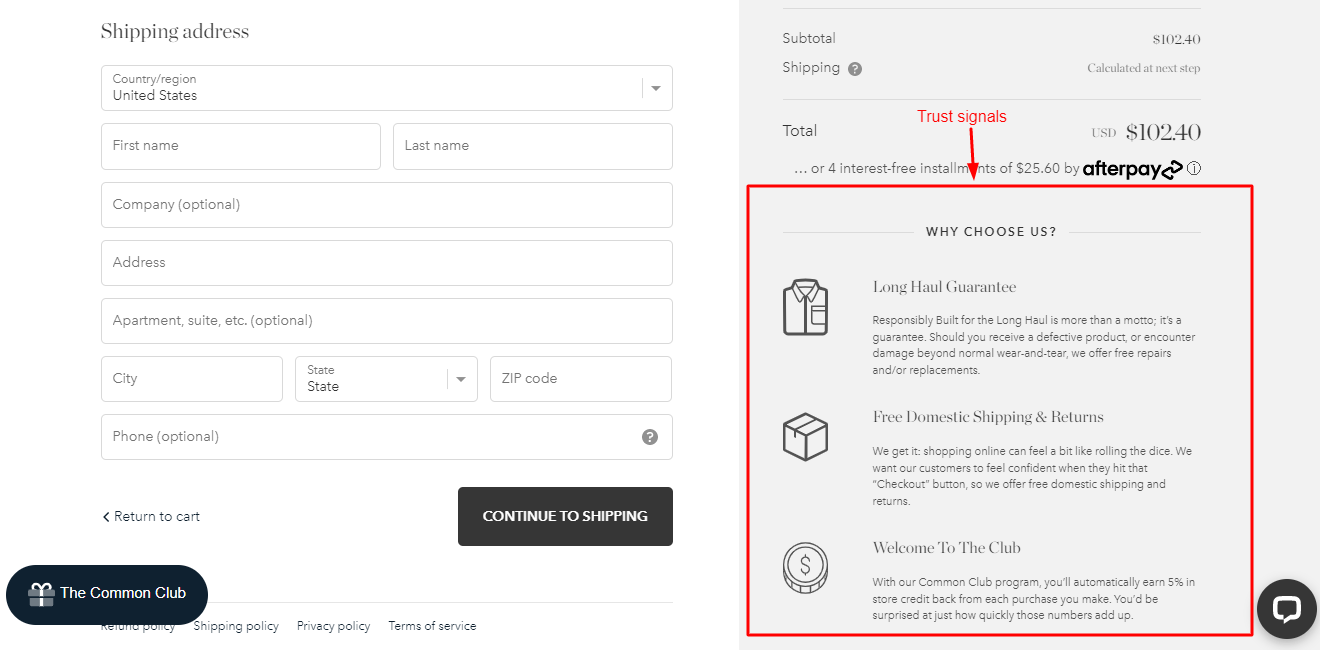Click the Address input field
This screenshot has height=650, width=1320.
[x=387, y=263]
